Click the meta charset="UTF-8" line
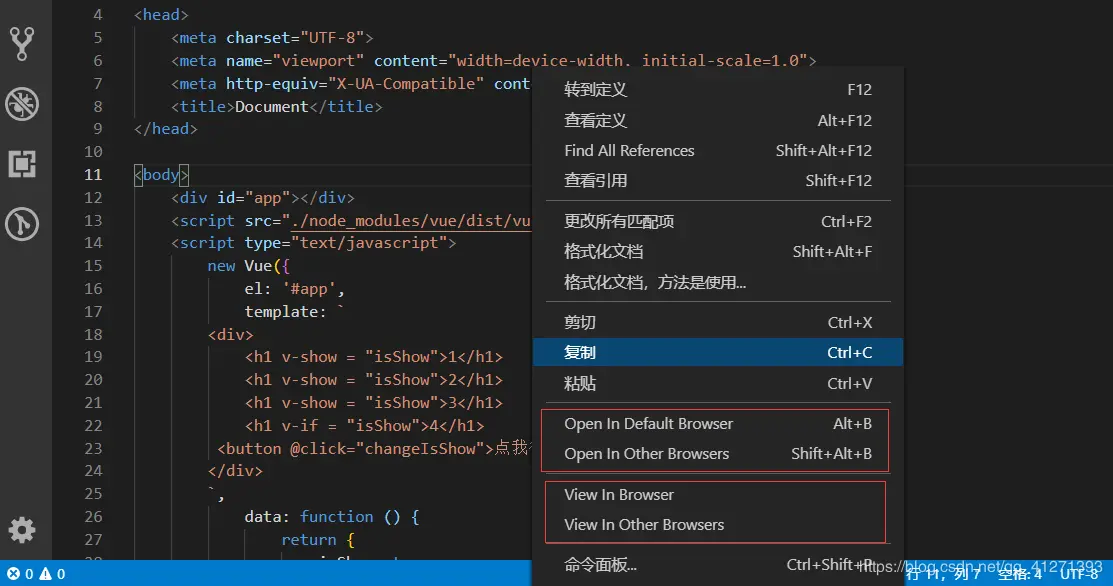This screenshot has width=1113, height=586. coord(272,38)
